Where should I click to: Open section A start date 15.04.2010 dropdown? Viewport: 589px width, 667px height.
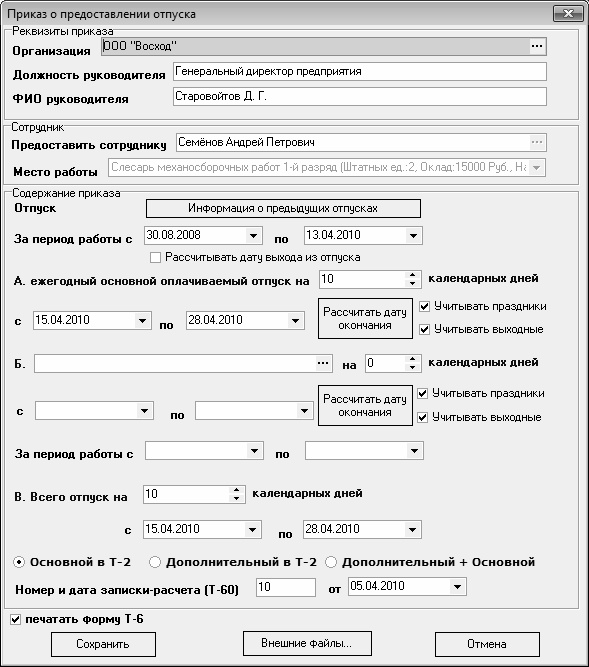point(142,320)
